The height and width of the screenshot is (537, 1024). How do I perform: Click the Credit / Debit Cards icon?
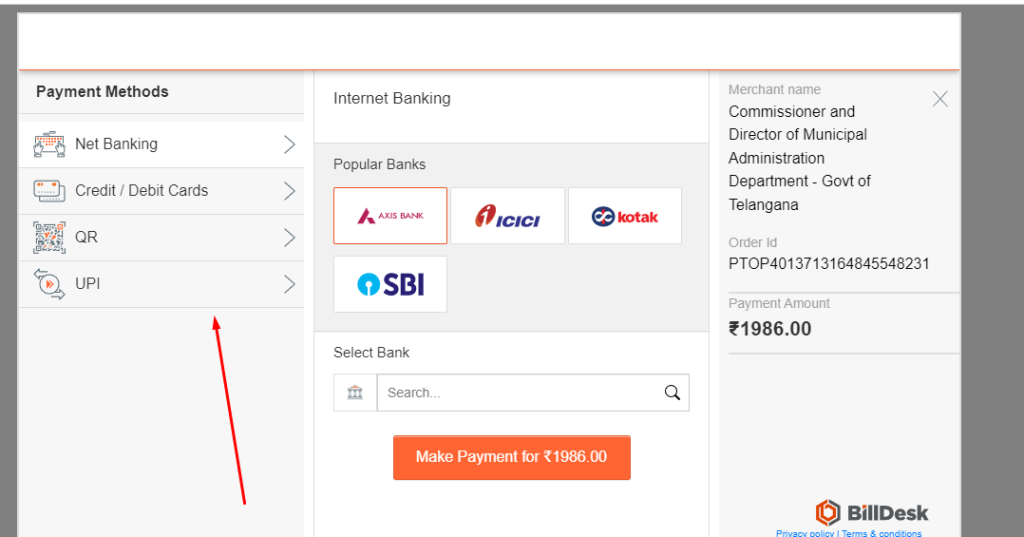coord(49,190)
